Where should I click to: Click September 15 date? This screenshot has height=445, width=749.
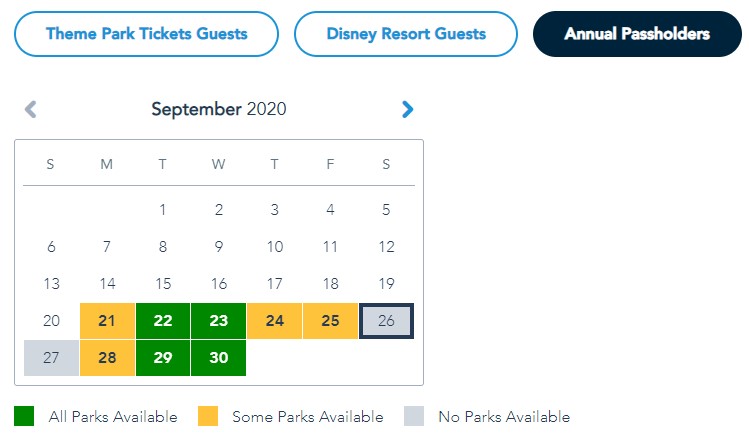pyautogui.click(x=163, y=284)
